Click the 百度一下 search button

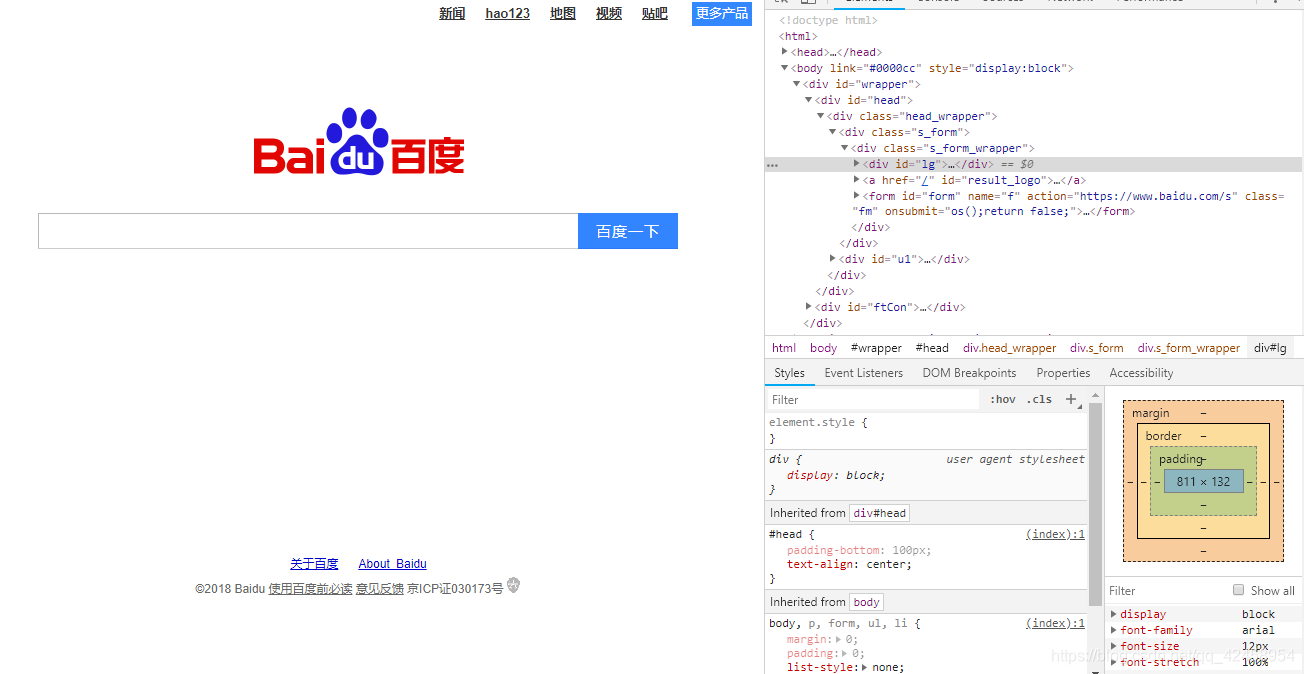point(628,231)
